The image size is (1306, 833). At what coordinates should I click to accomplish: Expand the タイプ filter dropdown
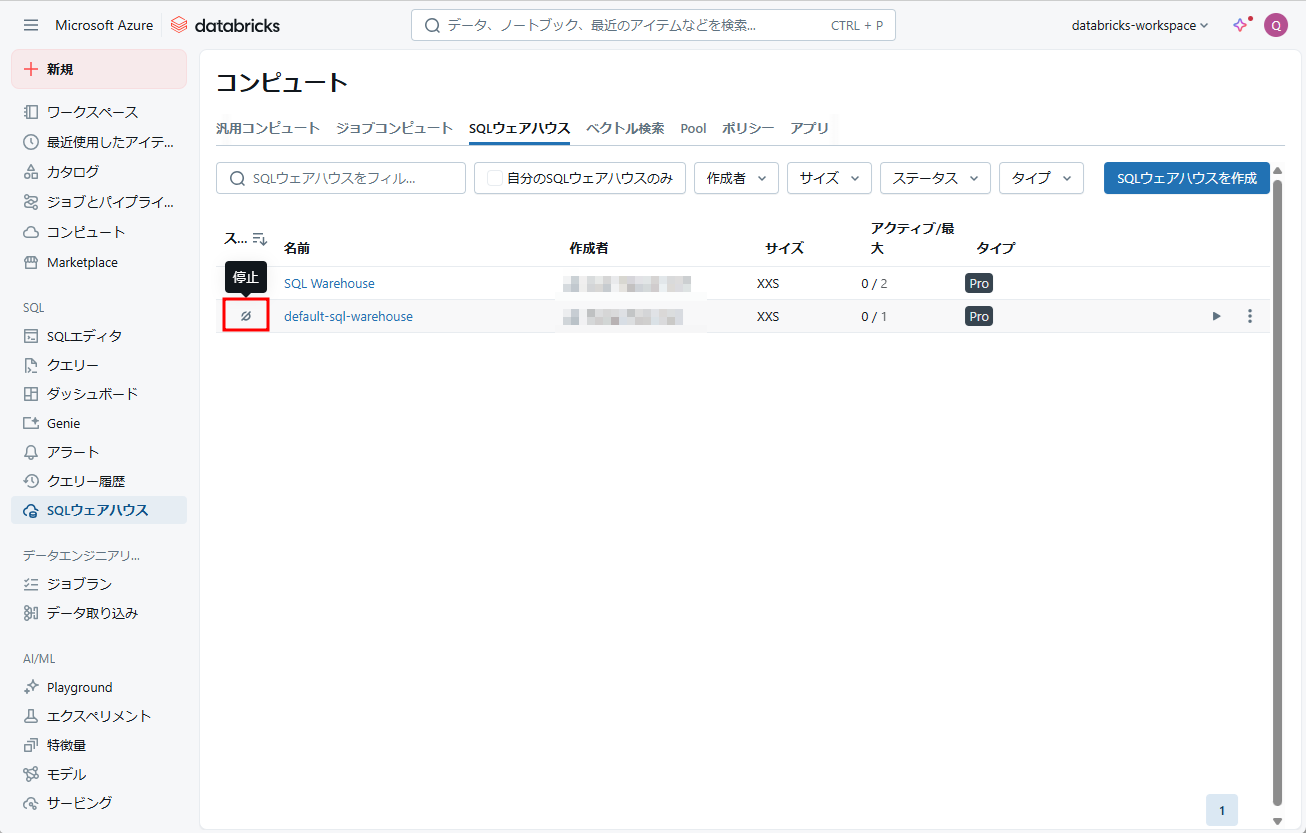1041,178
